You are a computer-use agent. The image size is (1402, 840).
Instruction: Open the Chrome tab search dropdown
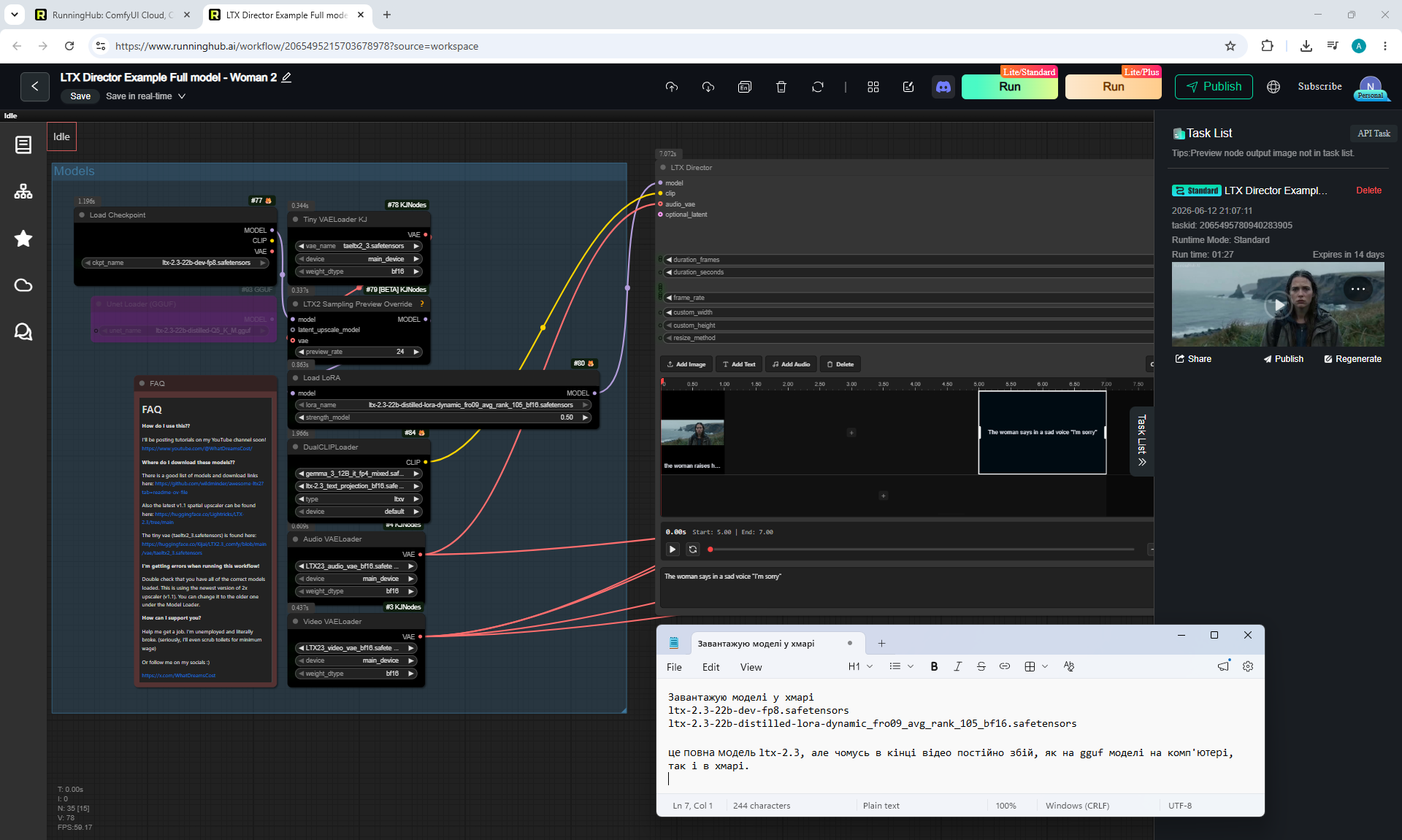[15, 15]
